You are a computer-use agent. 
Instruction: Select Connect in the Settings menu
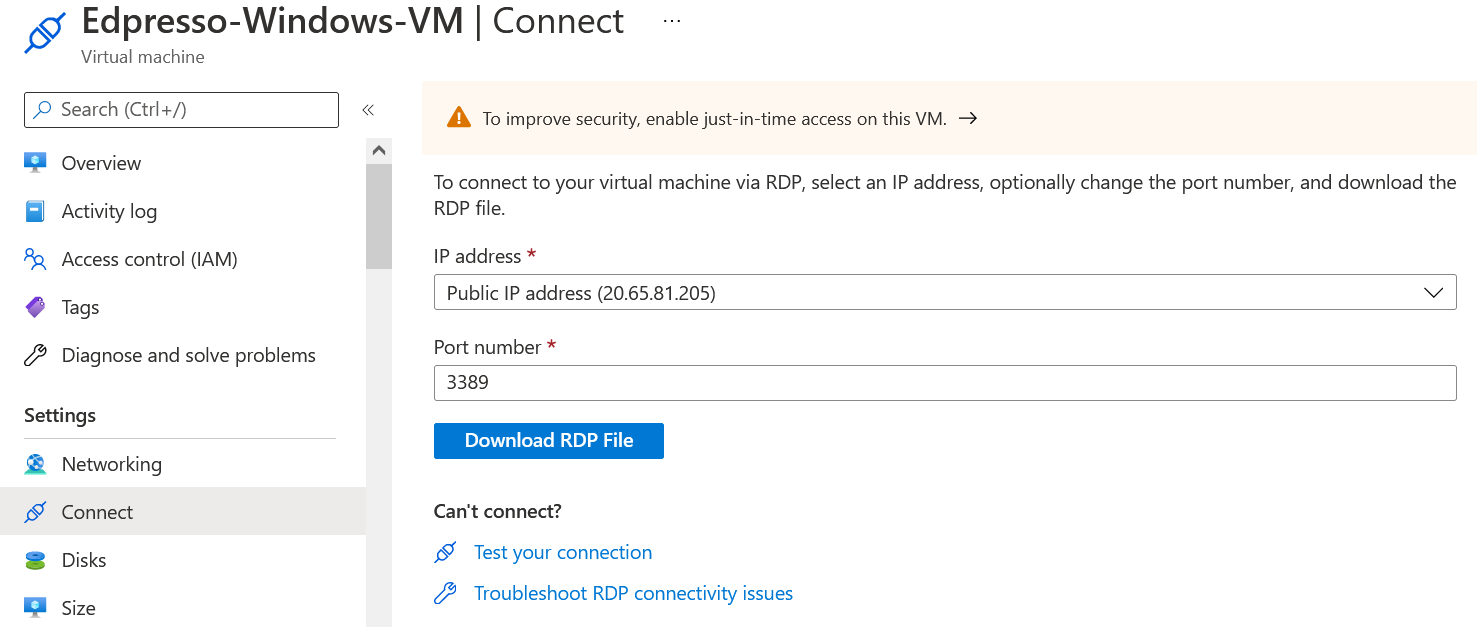tap(97, 512)
